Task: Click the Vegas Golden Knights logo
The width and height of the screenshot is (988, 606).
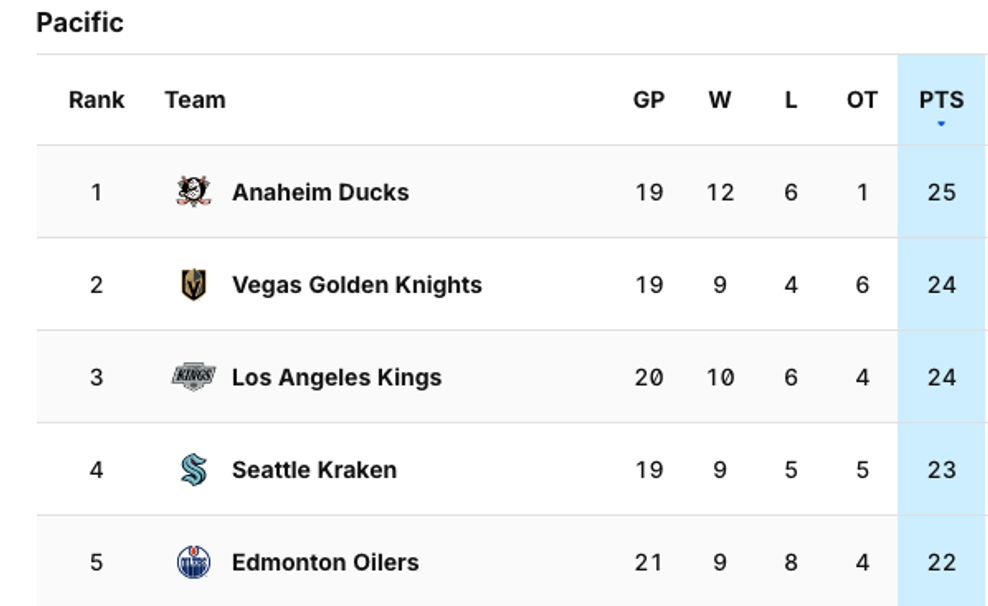Action: click(x=193, y=285)
